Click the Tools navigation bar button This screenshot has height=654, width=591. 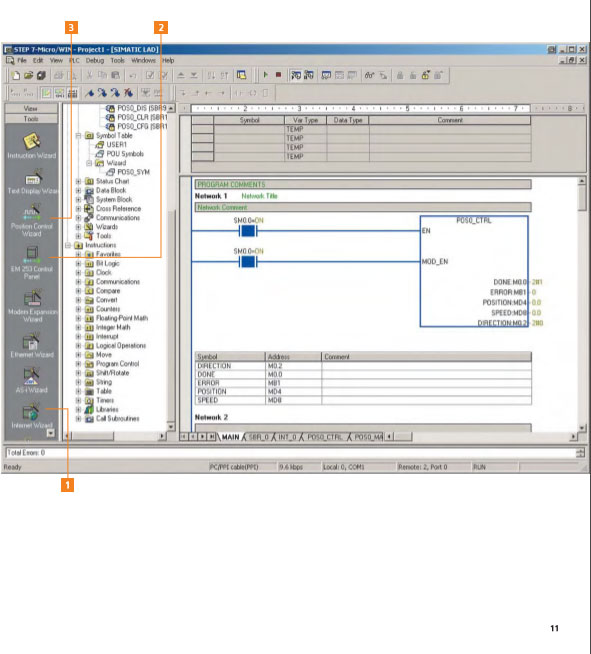(31, 118)
